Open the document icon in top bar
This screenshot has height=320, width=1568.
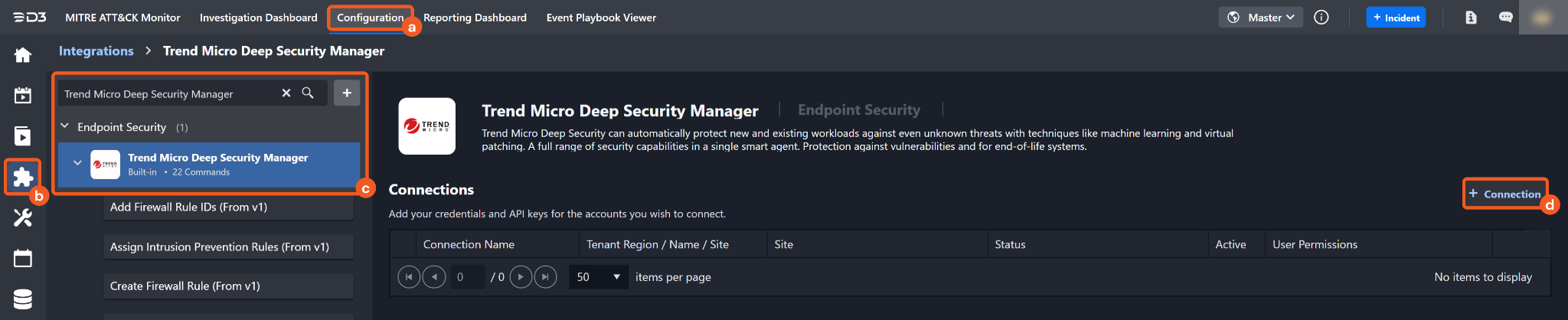pyautogui.click(x=1471, y=18)
